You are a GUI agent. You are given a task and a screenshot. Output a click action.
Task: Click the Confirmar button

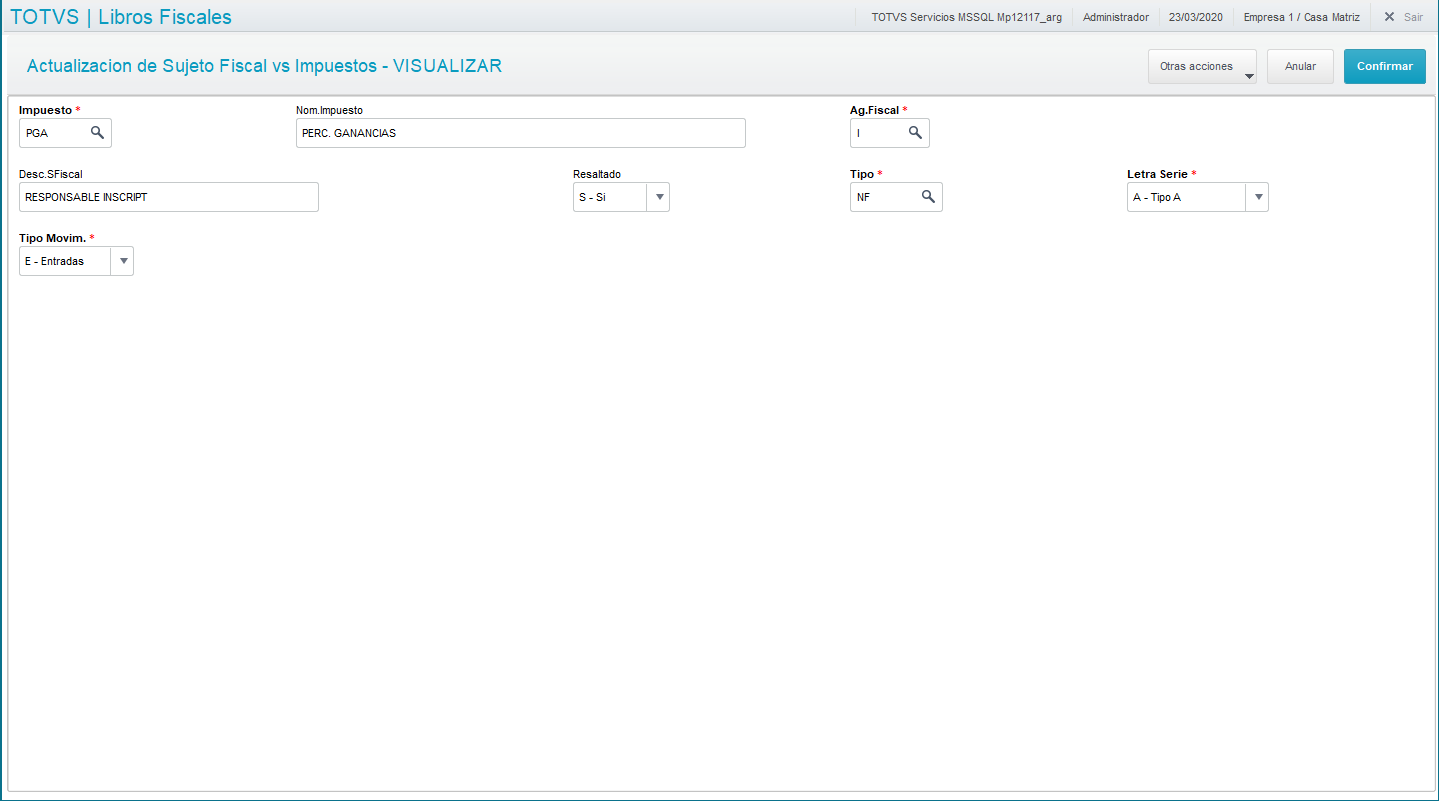click(1384, 66)
